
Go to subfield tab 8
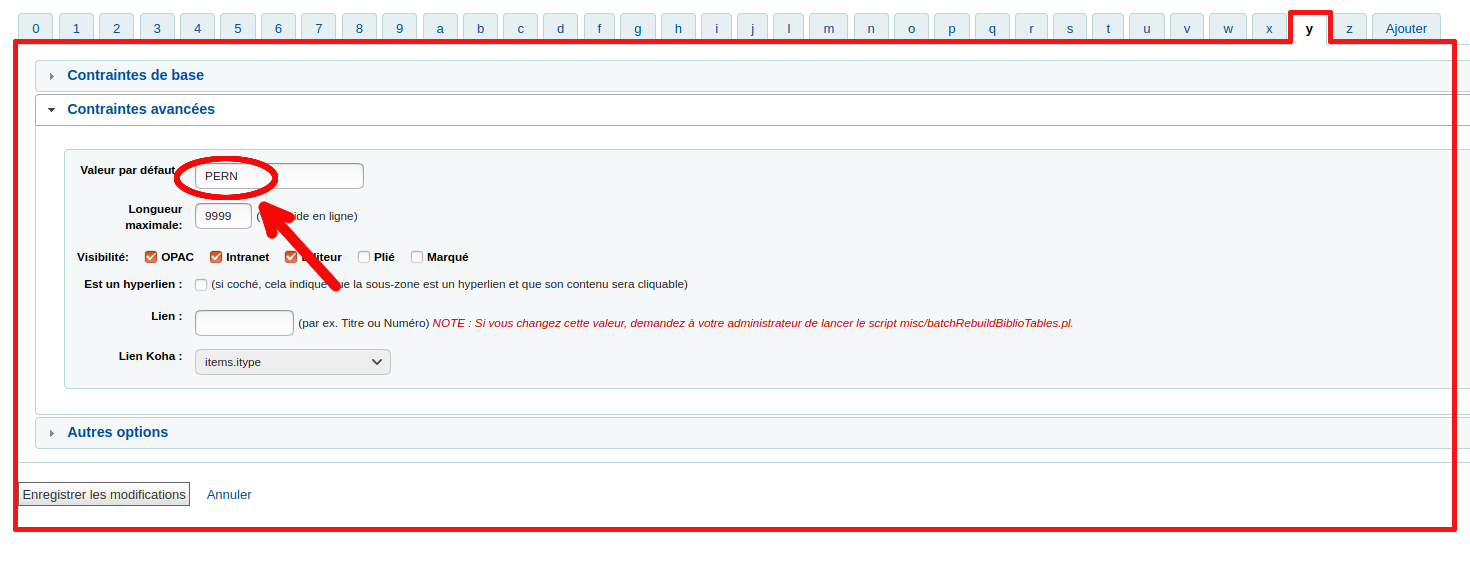tap(359, 28)
